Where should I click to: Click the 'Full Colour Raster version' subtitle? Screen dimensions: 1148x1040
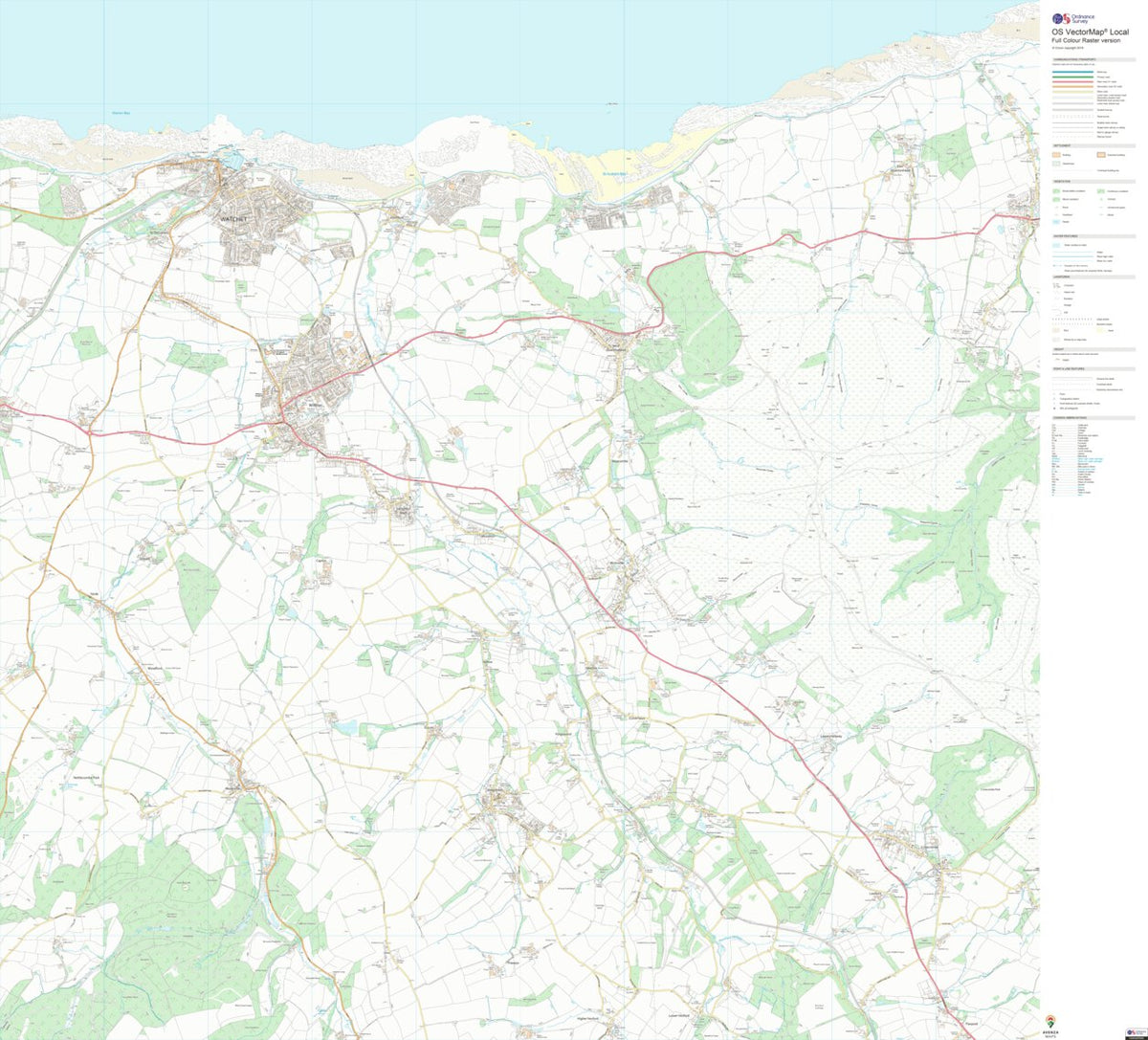point(1086,40)
